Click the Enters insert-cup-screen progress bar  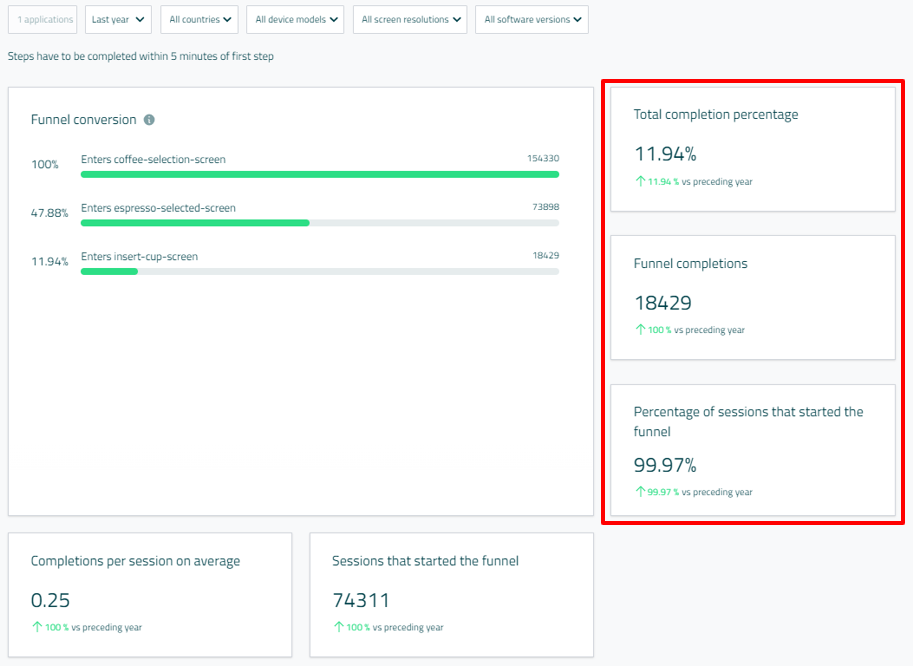319,271
